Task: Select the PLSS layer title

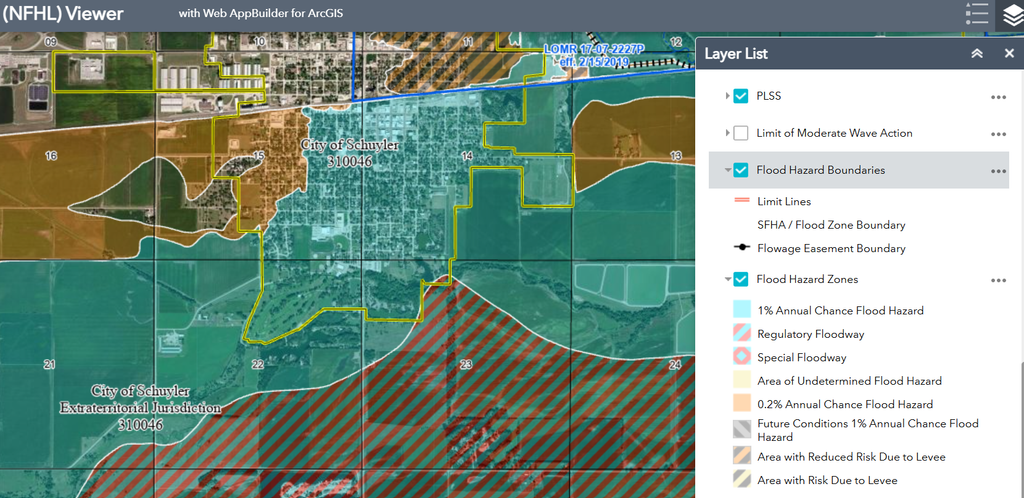Action: tap(769, 96)
